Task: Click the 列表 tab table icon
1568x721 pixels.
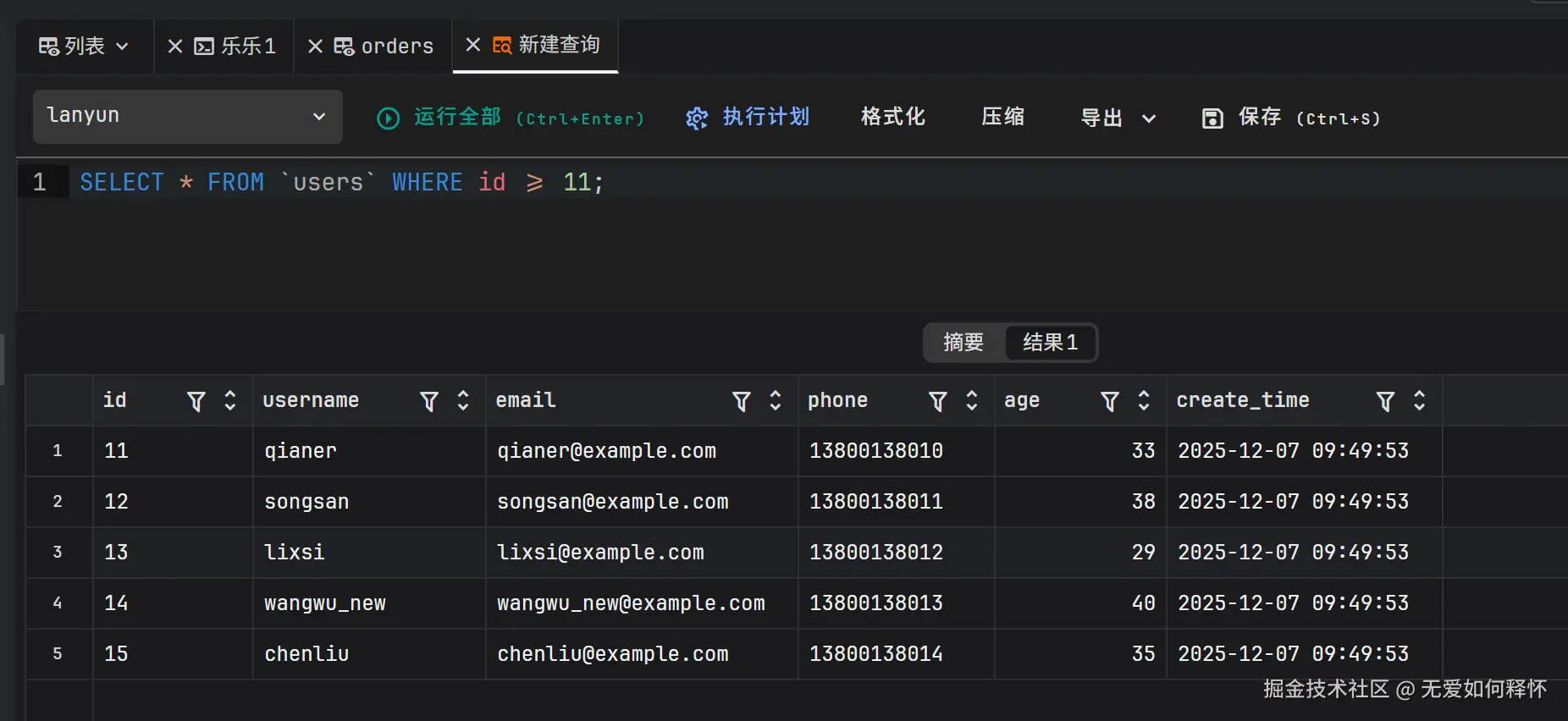Action: point(49,47)
